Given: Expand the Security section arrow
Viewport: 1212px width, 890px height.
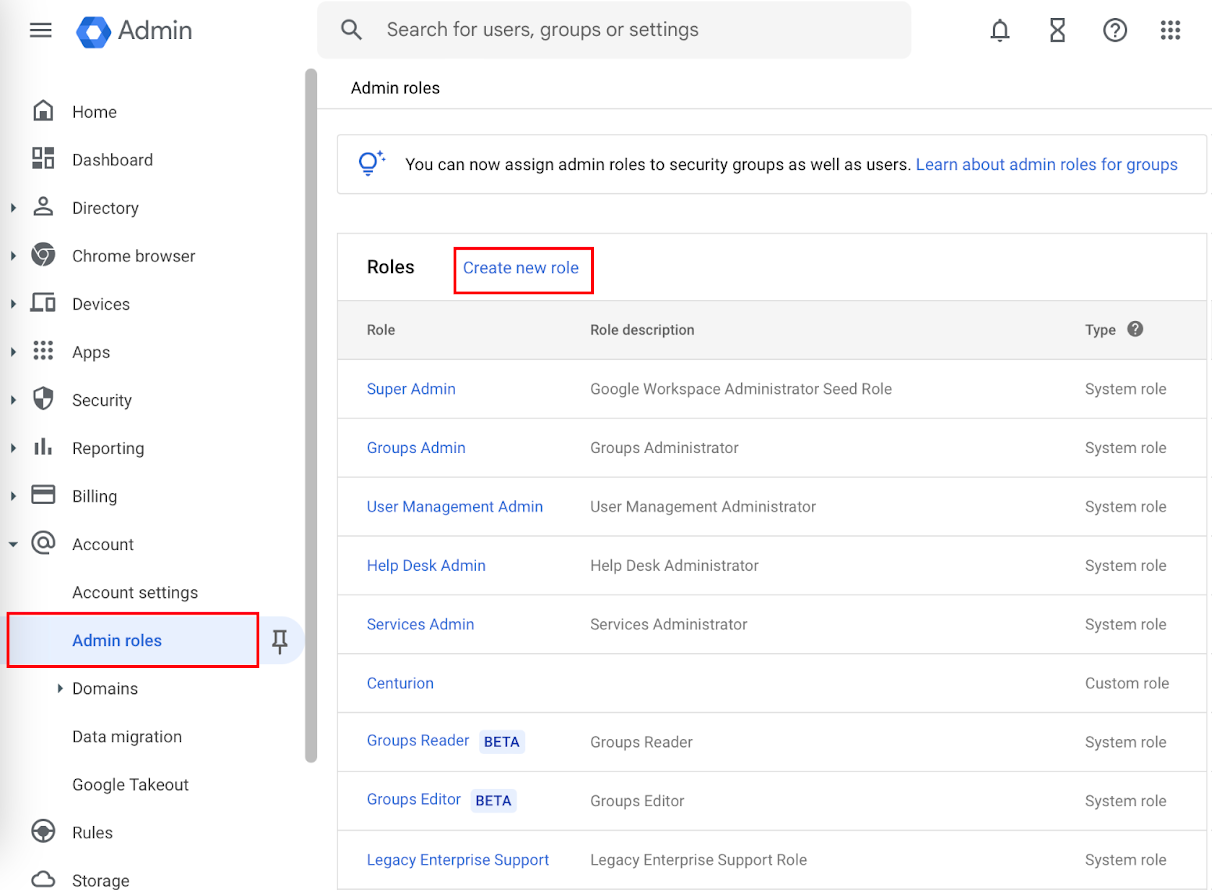Looking at the screenshot, I should 13,400.
